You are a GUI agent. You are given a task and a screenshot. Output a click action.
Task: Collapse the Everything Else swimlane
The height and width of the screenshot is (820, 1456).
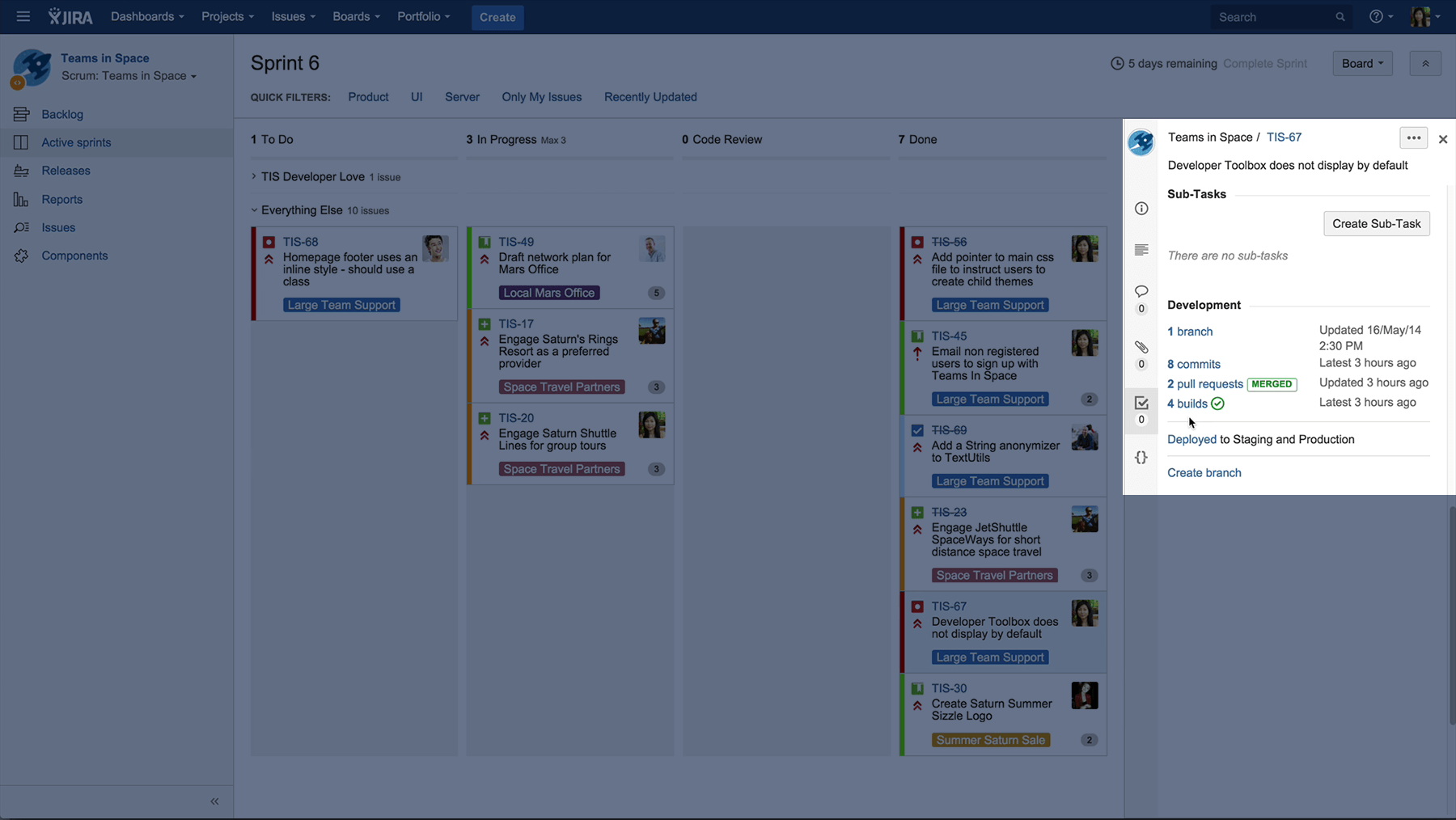[x=254, y=210]
